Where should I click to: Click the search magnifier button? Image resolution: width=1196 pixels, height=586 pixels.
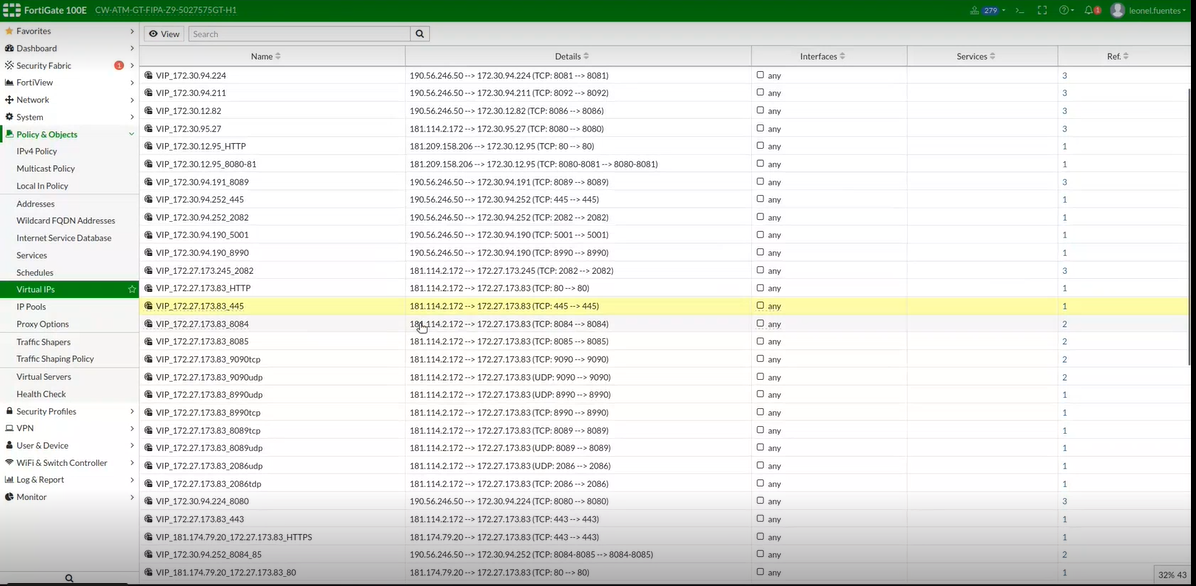tap(420, 34)
